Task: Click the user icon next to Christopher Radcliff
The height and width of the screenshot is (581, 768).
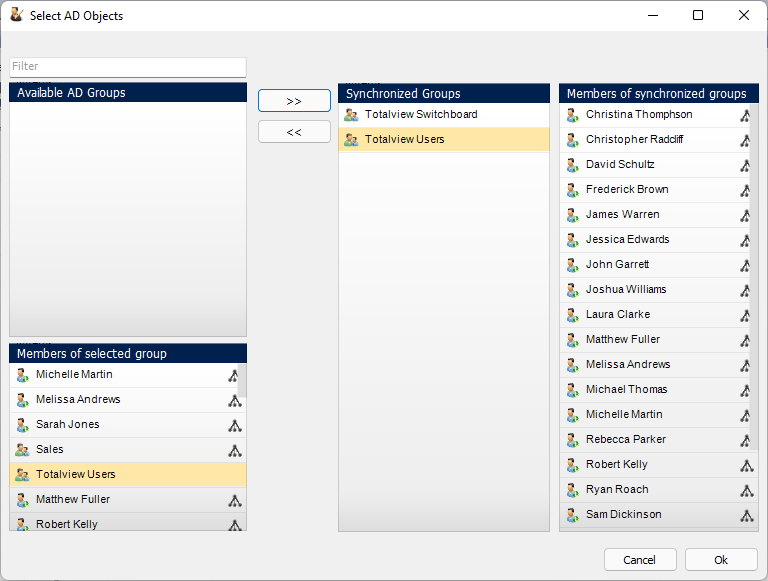Action: [572, 140]
